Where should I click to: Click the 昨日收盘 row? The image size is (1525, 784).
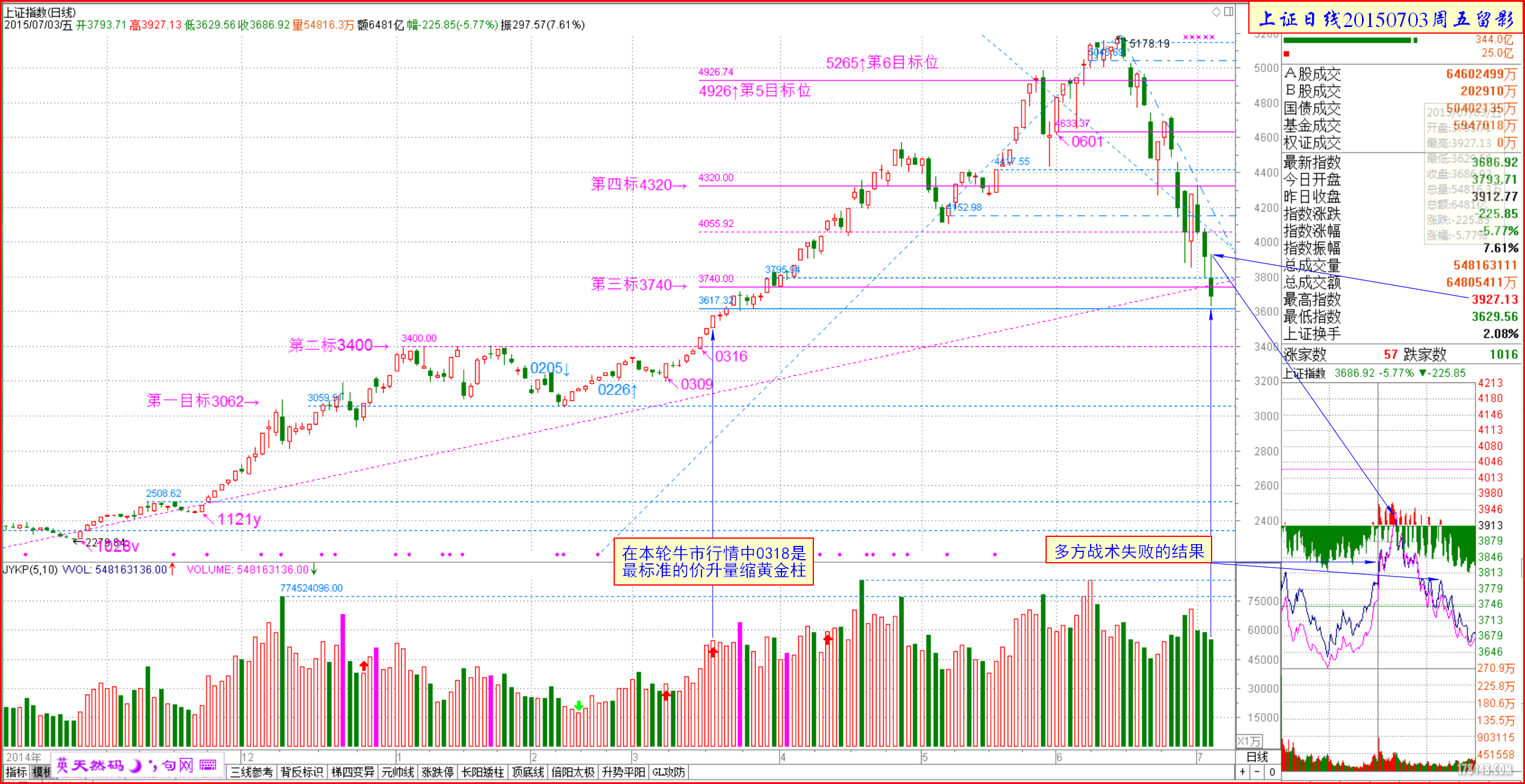click(1400, 197)
